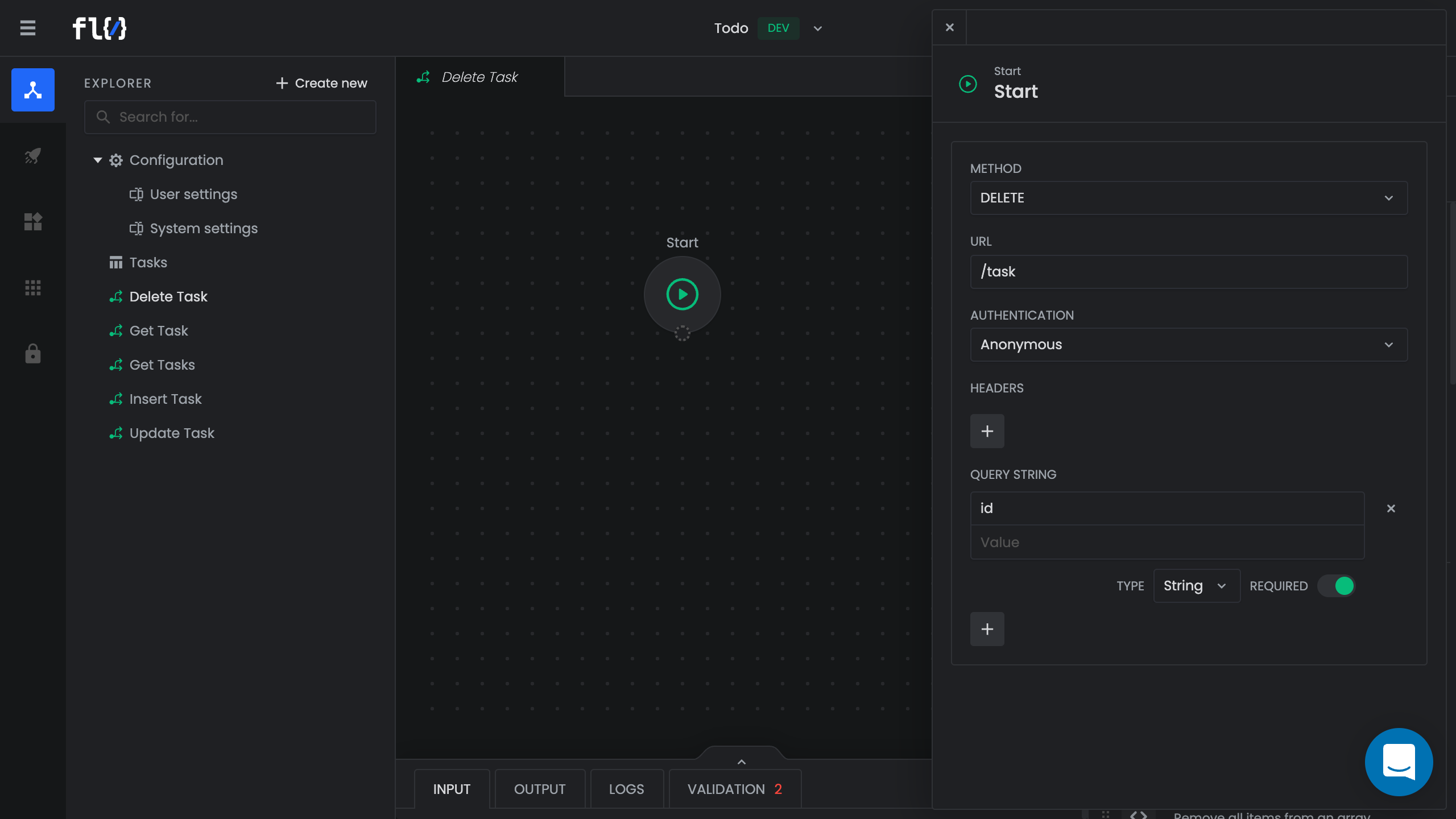Screen dimensions: 1456x819
Task: Click the Tasks table icon
Action: 116,263
